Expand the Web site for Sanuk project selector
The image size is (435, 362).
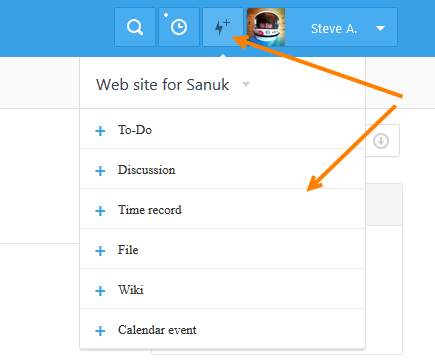[x=246, y=84]
